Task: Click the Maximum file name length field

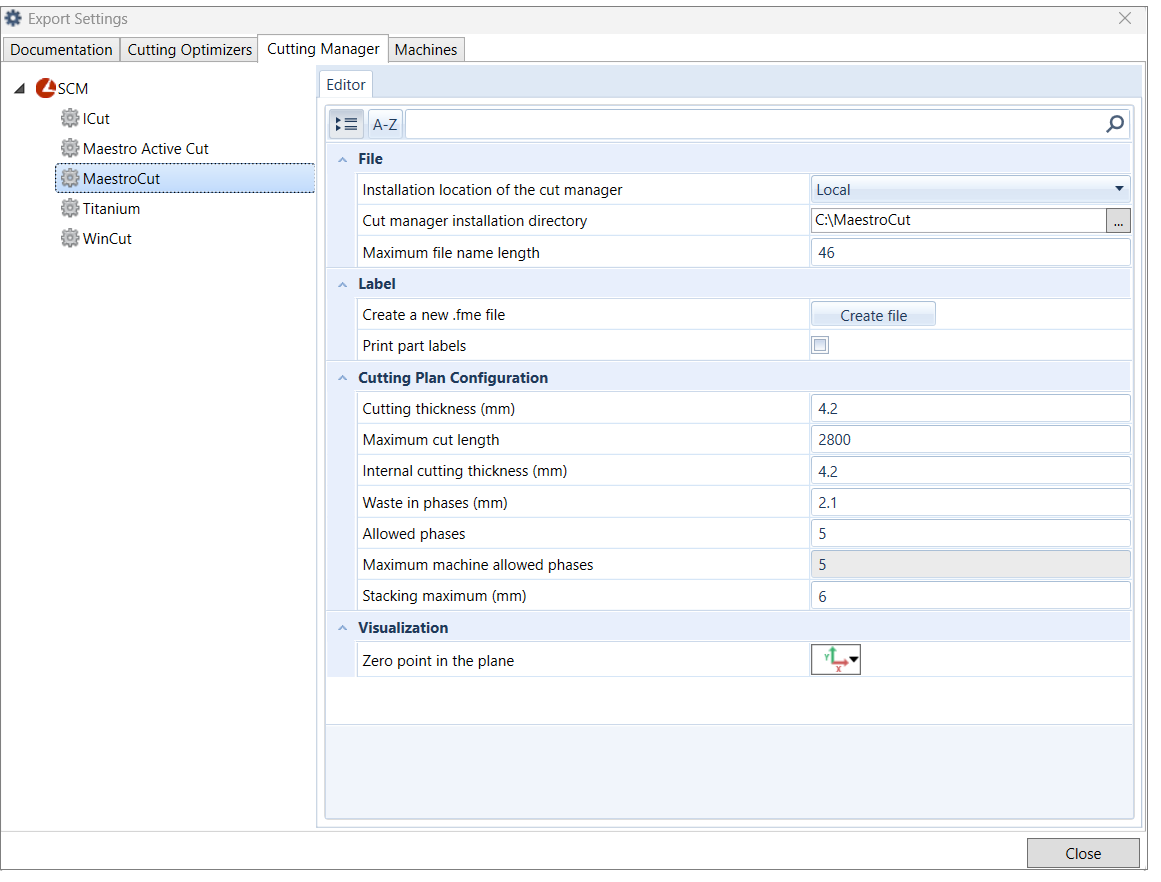Action: coord(971,253)
